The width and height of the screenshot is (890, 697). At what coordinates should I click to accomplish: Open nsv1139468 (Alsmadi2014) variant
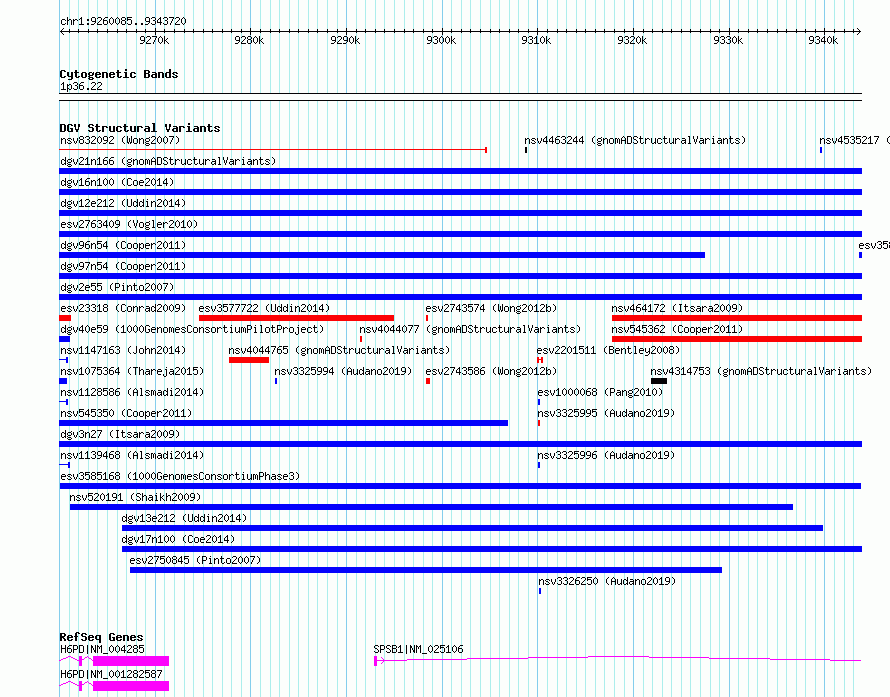[132, 455]
